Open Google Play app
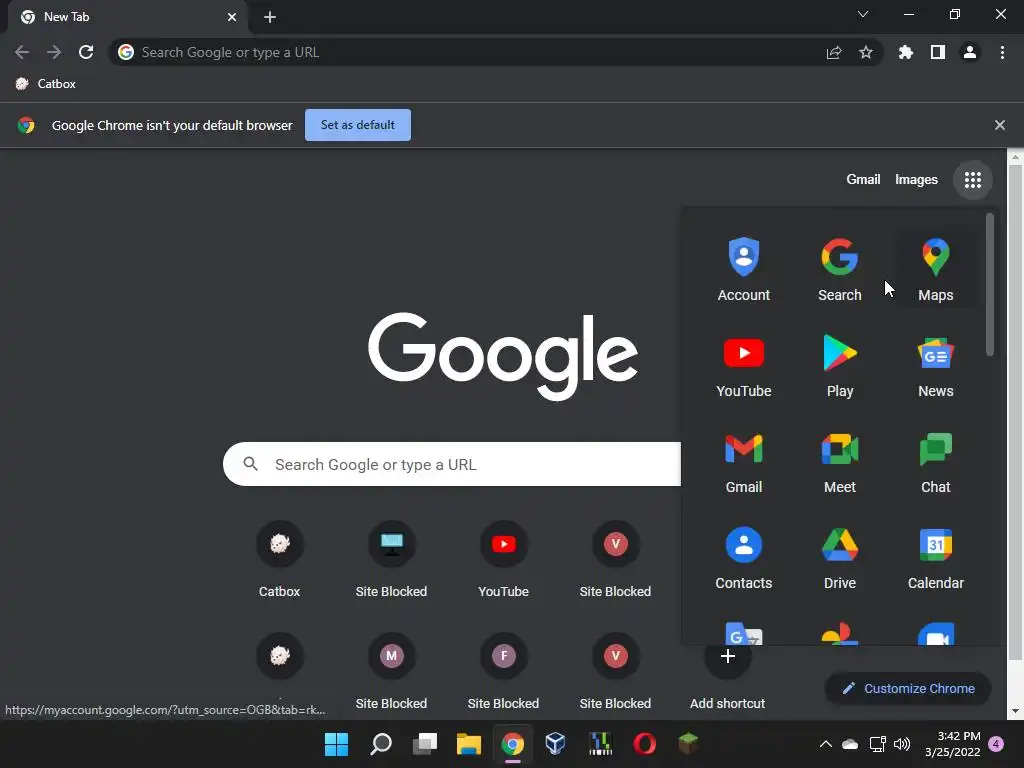Viewport: 1024px width, 768px height. click(x=839, y=365)
